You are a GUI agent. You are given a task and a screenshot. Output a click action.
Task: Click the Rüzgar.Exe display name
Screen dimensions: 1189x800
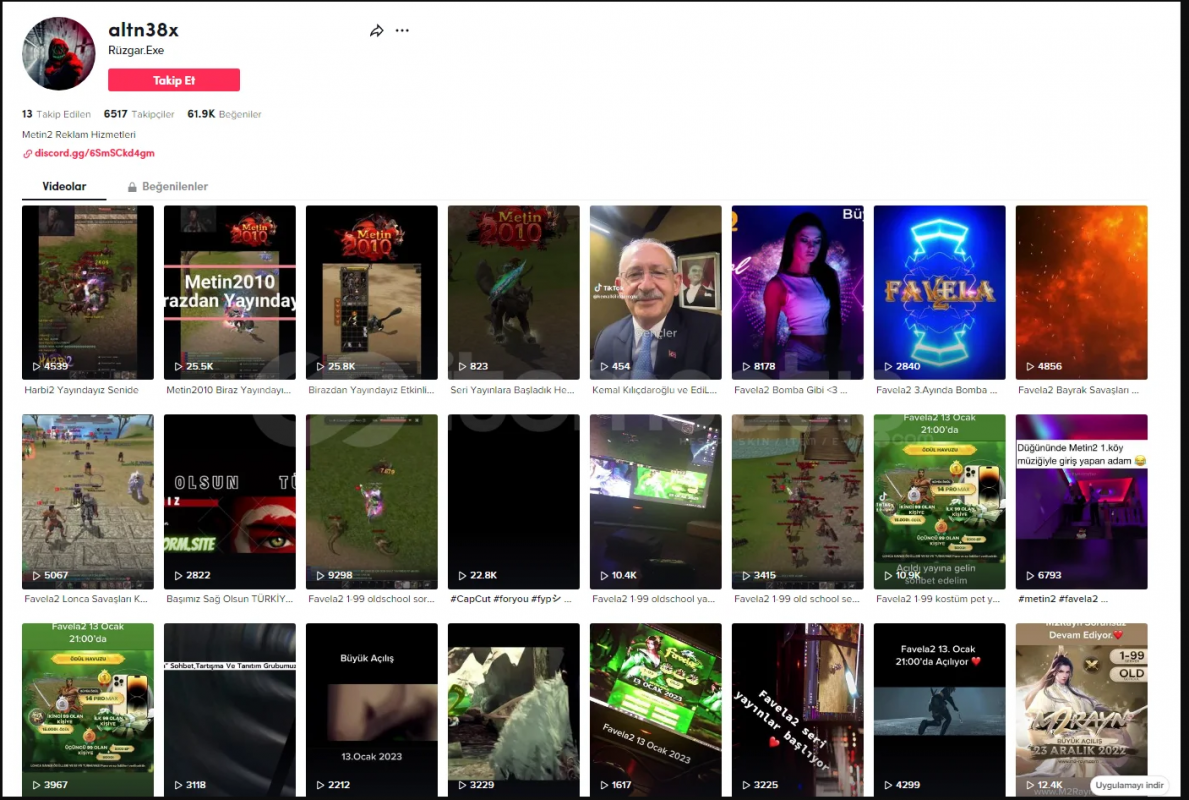pyautogui.click(x=136, y=50)
